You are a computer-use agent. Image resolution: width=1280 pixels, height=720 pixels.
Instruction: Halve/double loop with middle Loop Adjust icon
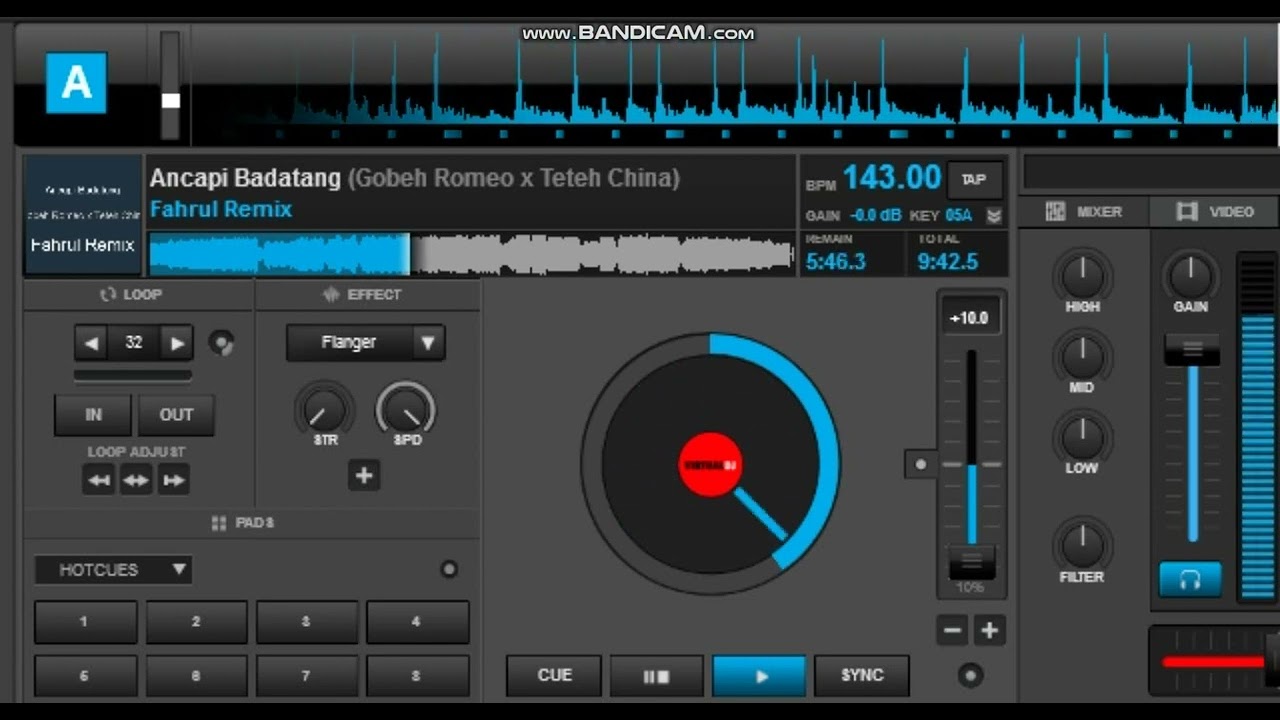tap(135, 480)
